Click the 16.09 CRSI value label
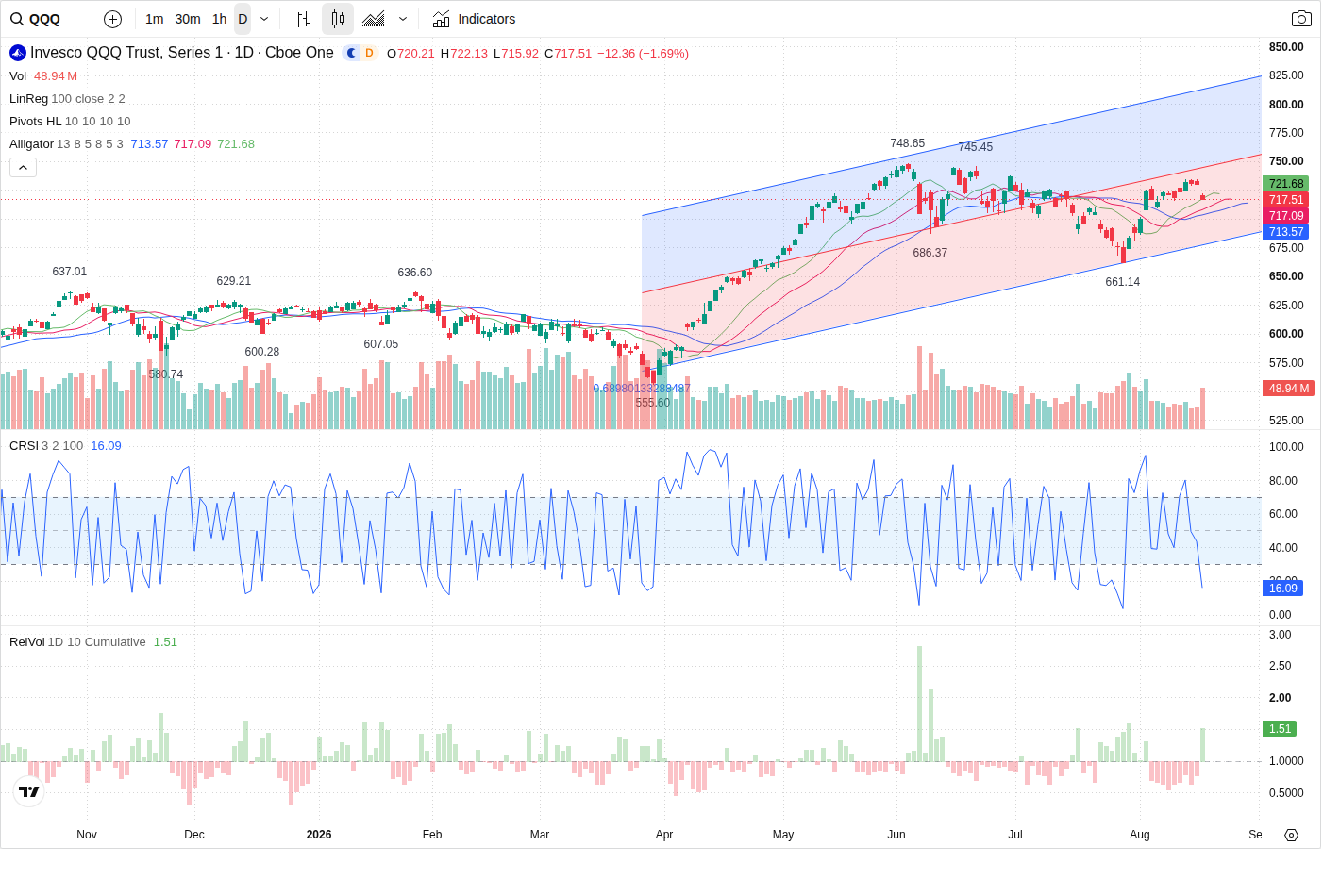This screenshot has width=1340, height=896. point(1282,589)
